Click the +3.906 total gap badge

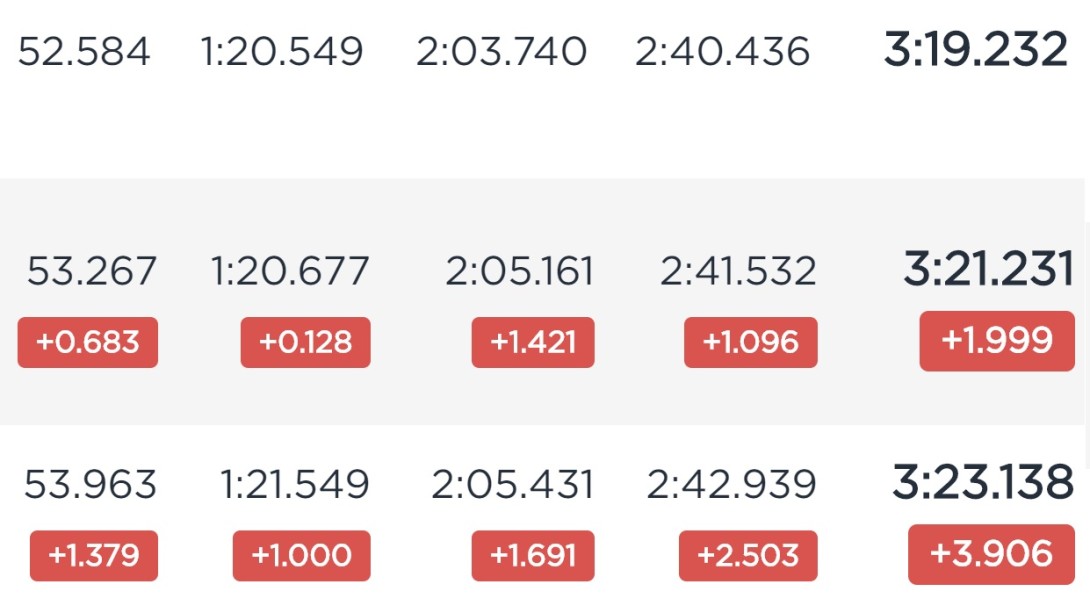coord(991,554)
